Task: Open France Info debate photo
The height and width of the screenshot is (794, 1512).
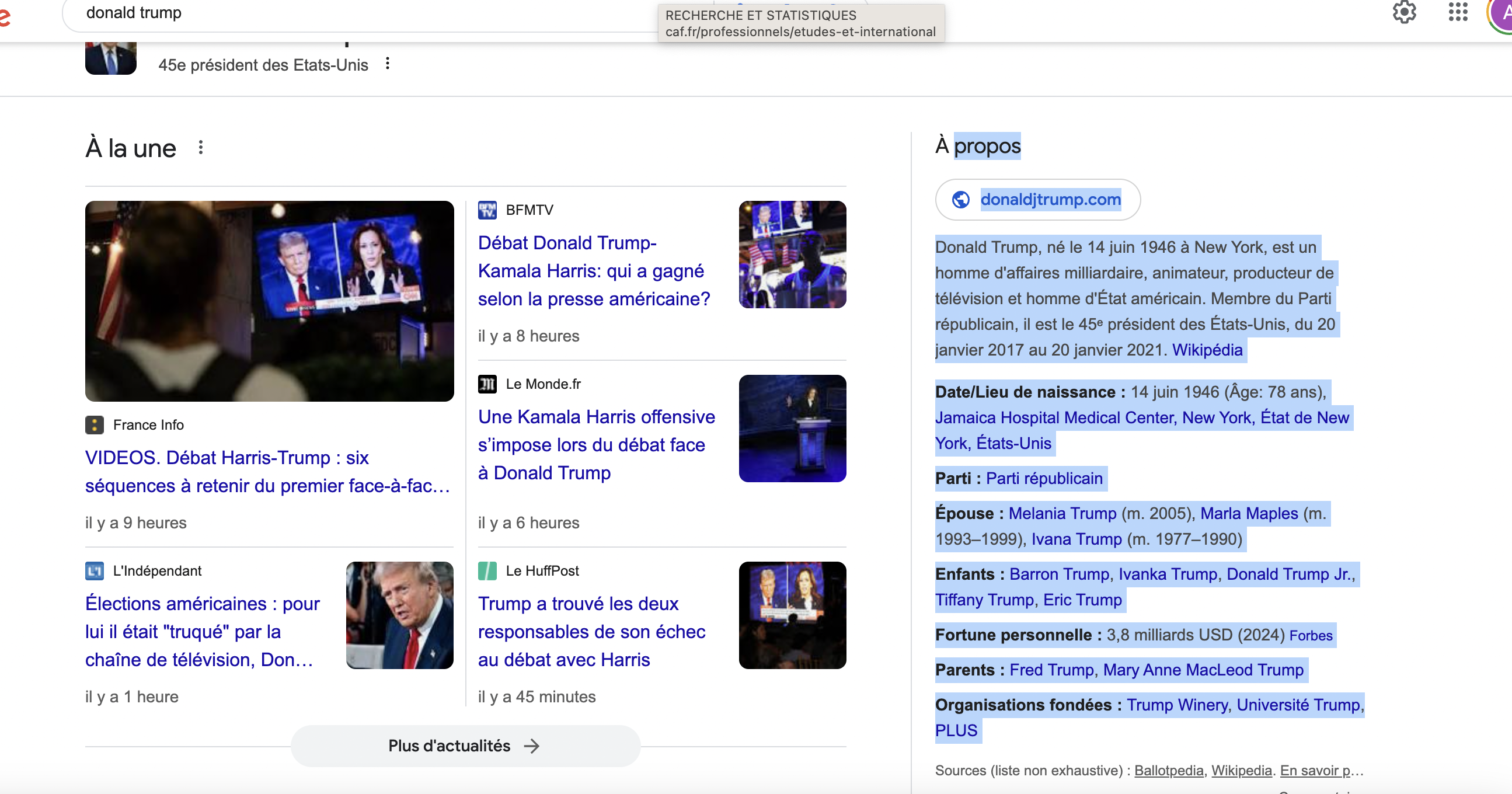Action: [x=269, y=301]
